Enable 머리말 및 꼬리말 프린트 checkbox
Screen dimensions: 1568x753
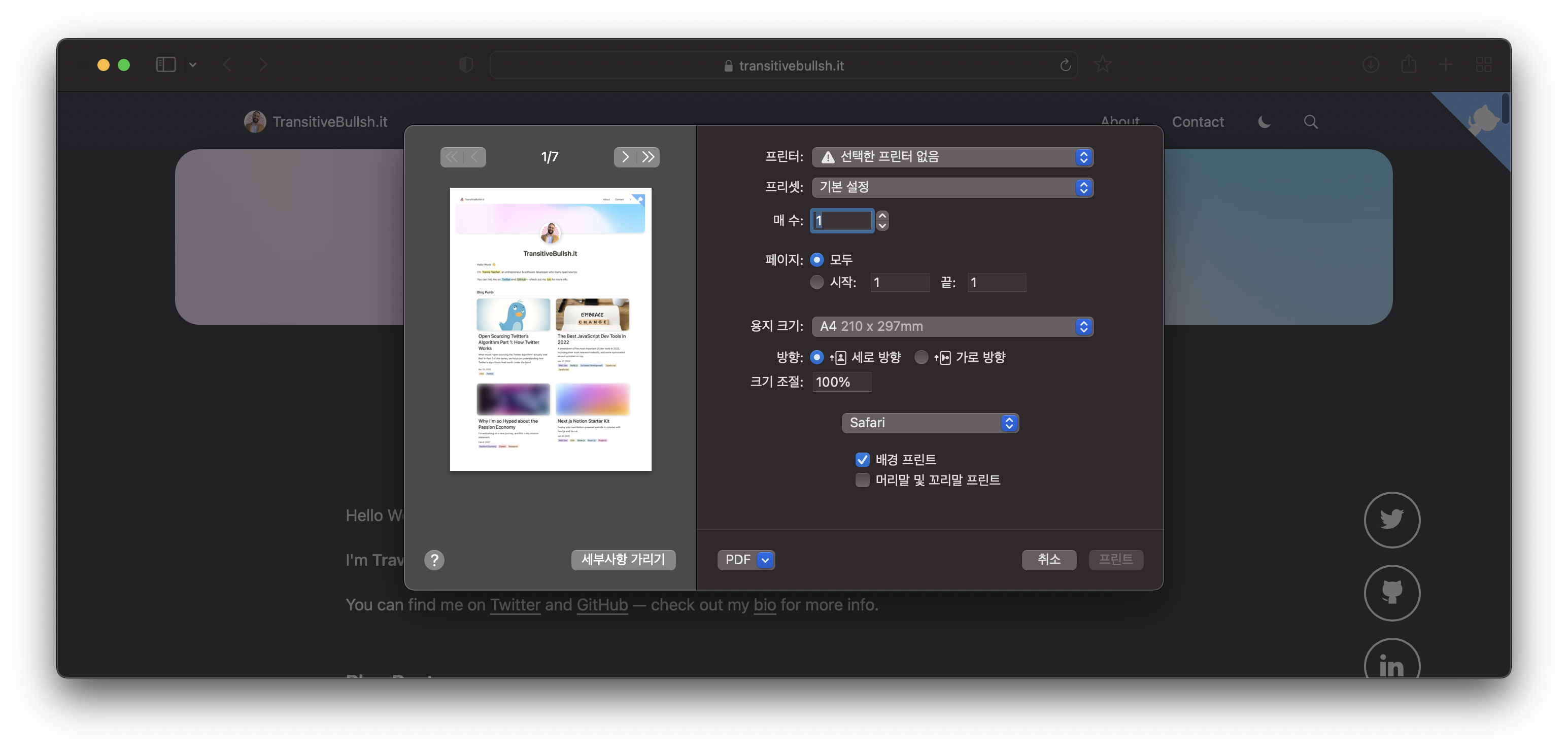pos(863,481)
